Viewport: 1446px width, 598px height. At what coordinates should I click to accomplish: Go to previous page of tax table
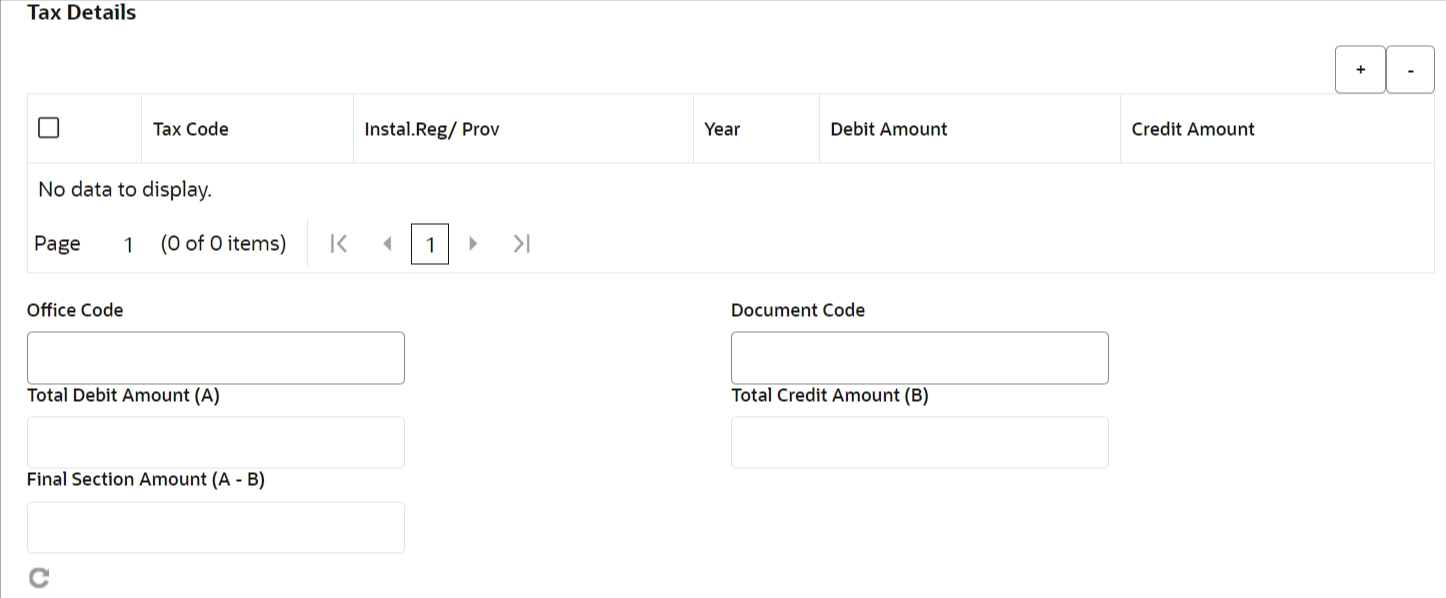point(387,244)
